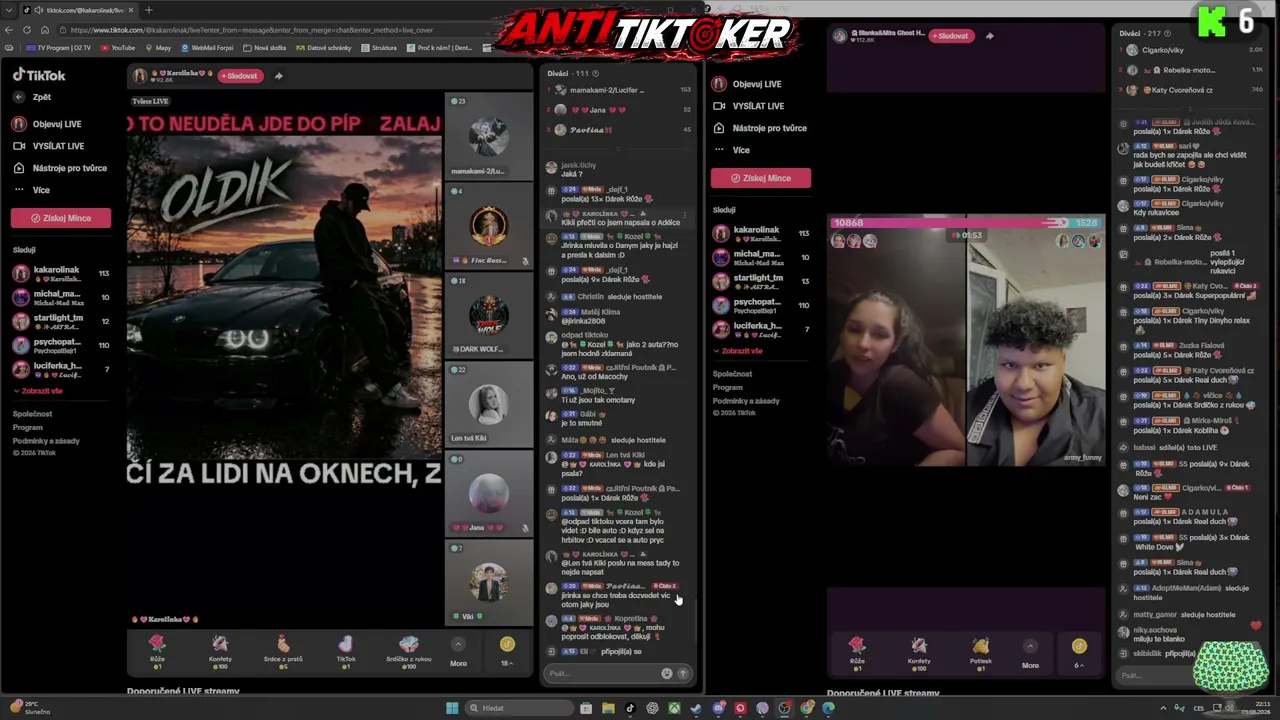Screen dimensions: 1280x720
Task: Show viewers info icon next to Diváci 217
Action: click(x=1168, y=34)
